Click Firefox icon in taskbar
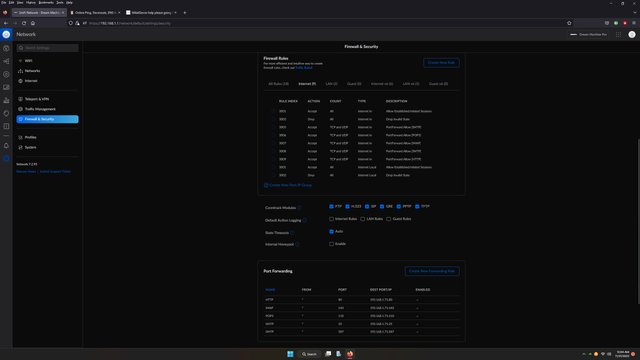 350,354
